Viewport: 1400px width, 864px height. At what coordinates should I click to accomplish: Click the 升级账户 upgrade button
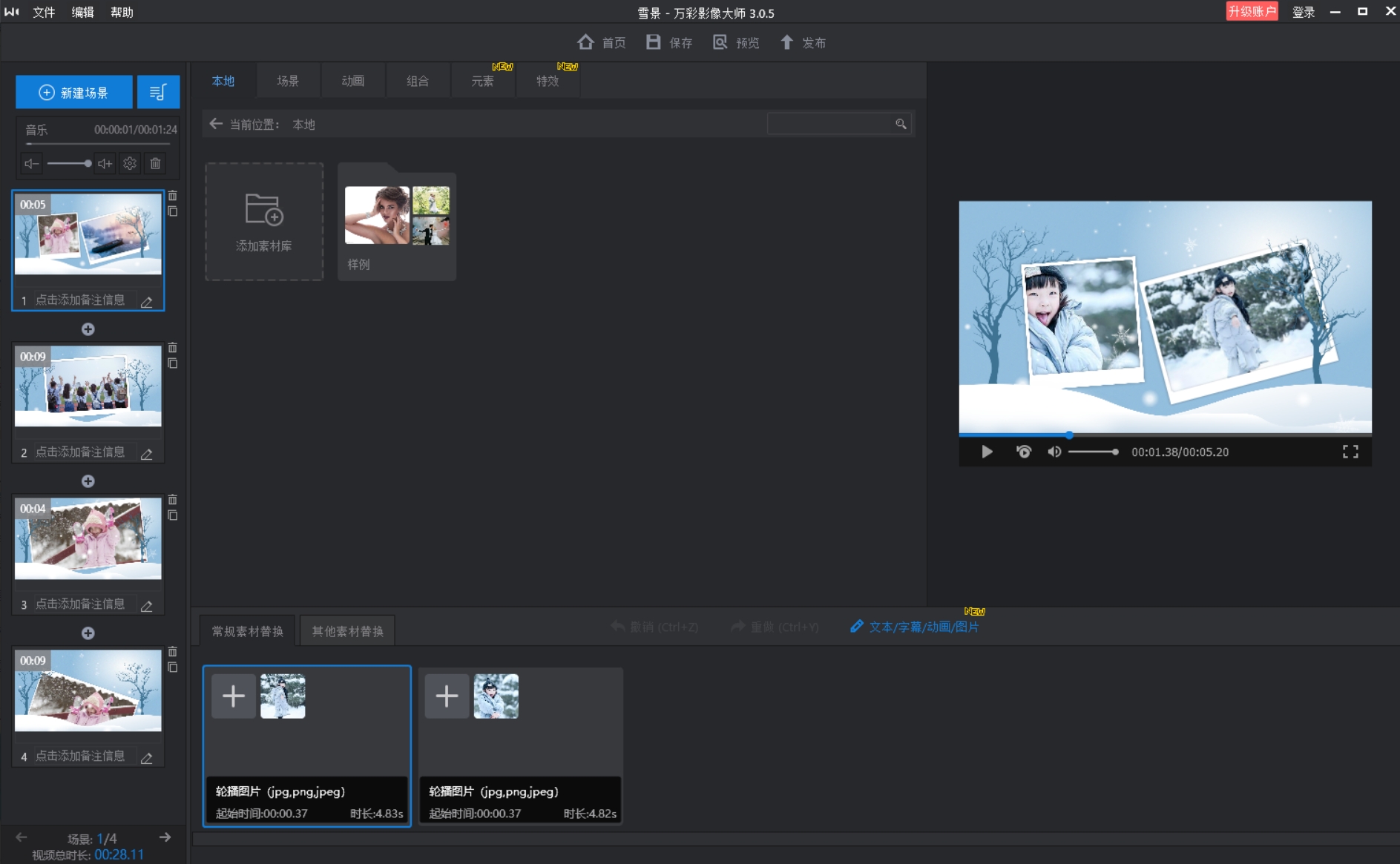(x=1252, y=11)
